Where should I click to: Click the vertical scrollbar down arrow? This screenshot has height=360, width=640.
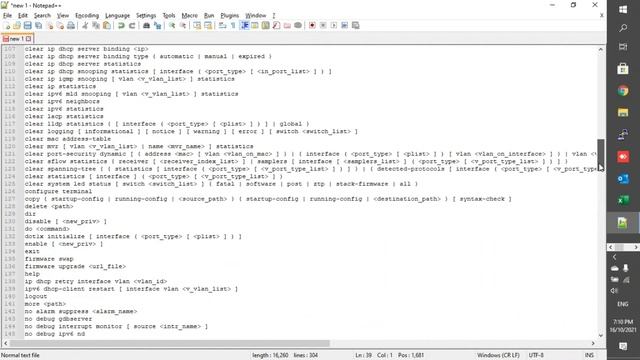tap(600, 336)
